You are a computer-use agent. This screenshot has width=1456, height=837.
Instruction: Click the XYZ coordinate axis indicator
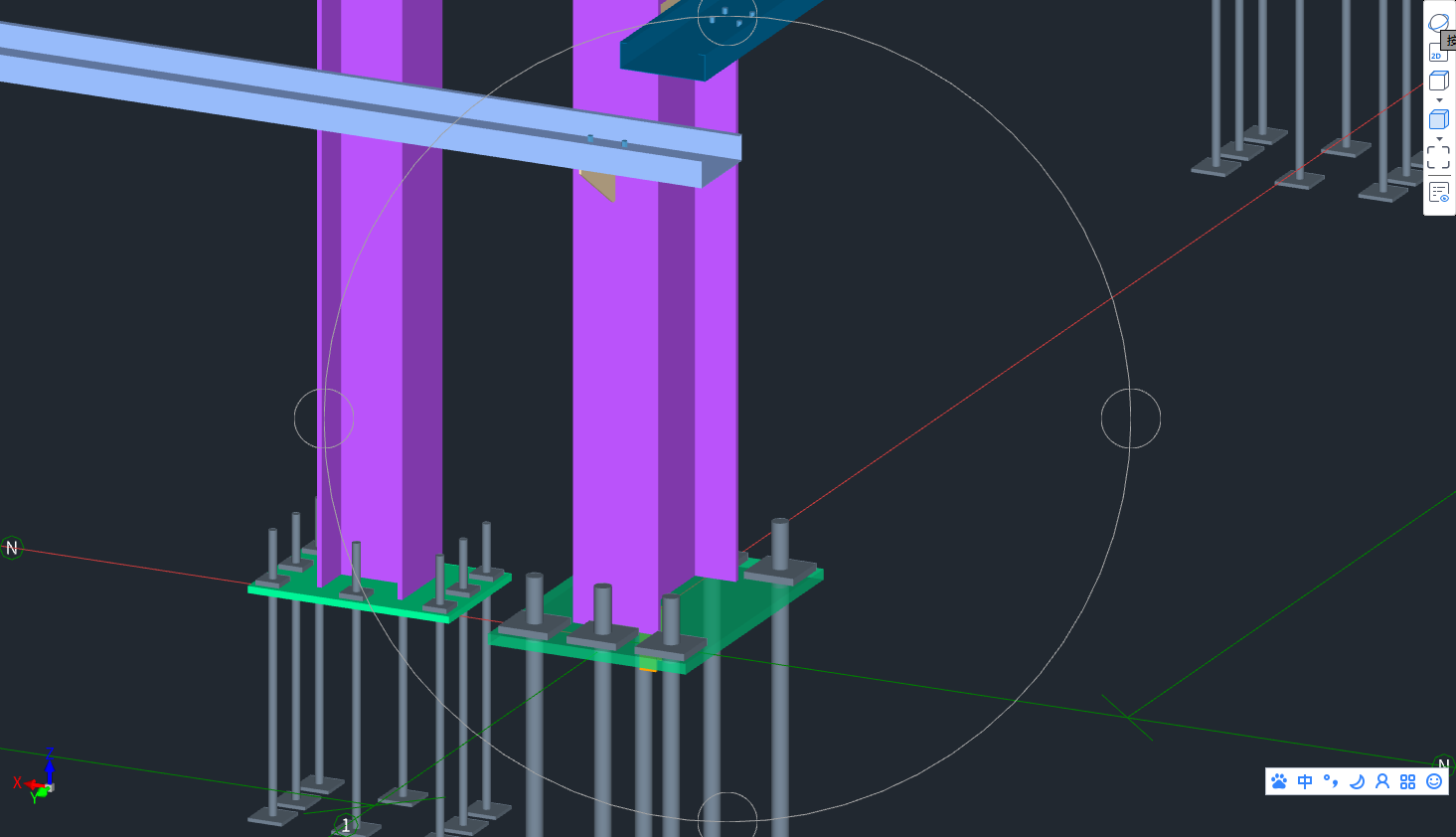(x=40, y=775)
